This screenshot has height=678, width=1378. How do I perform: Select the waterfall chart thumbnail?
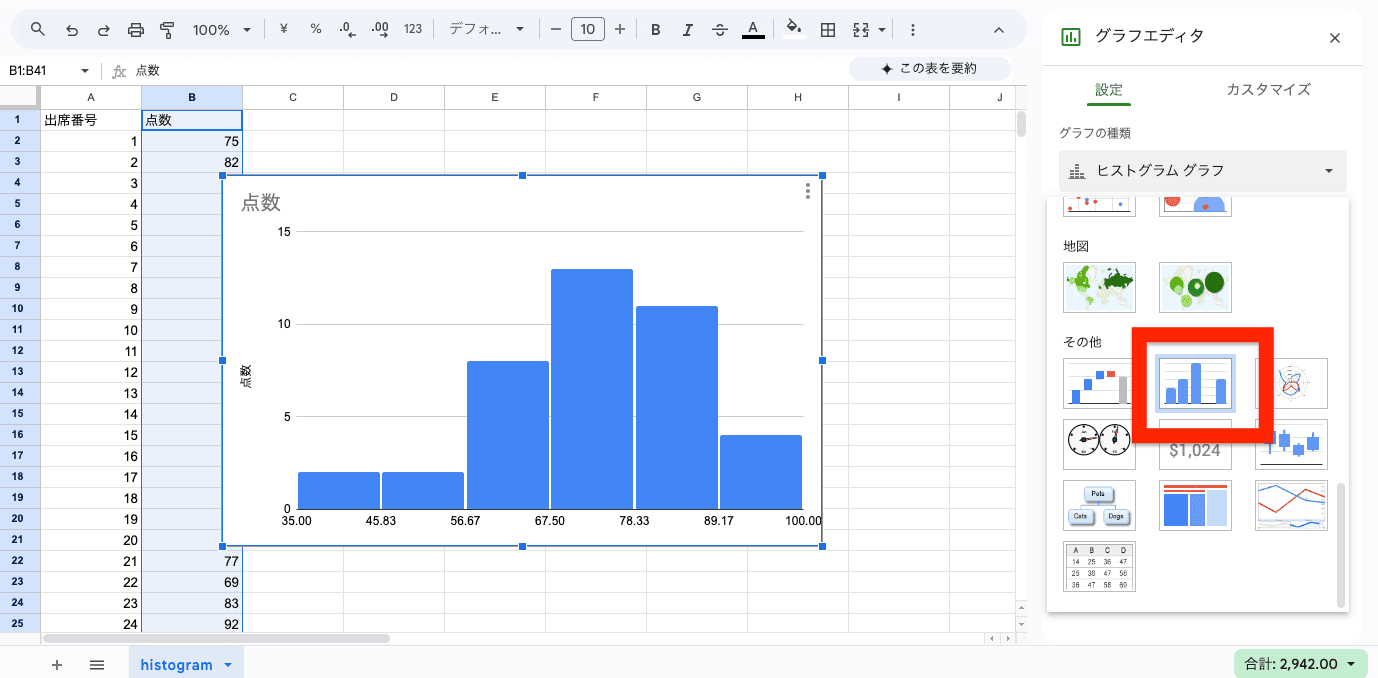pos(1099,383)
